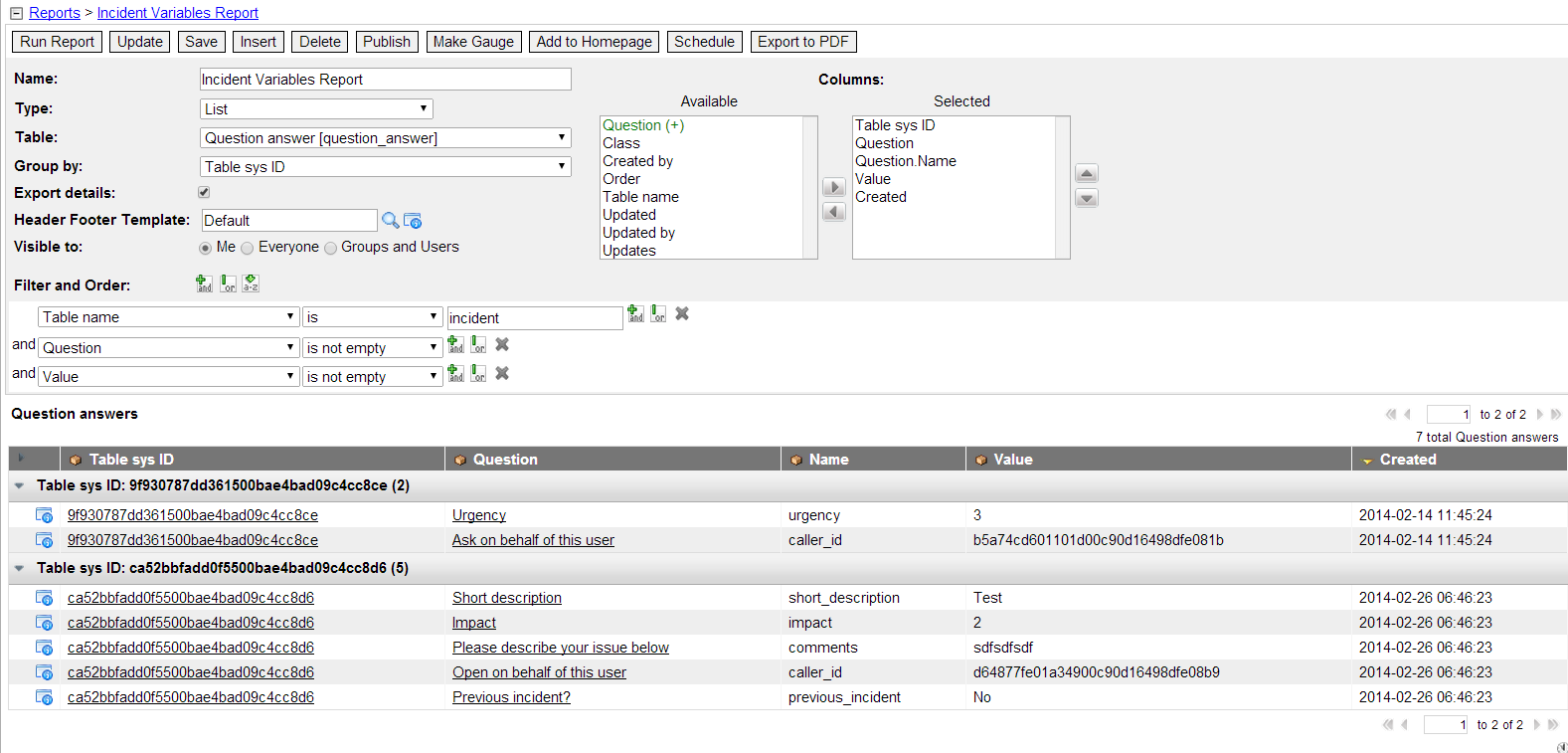Sort by Table sys ID column header
Screen dimensions: 1568x753
[131, 460]
